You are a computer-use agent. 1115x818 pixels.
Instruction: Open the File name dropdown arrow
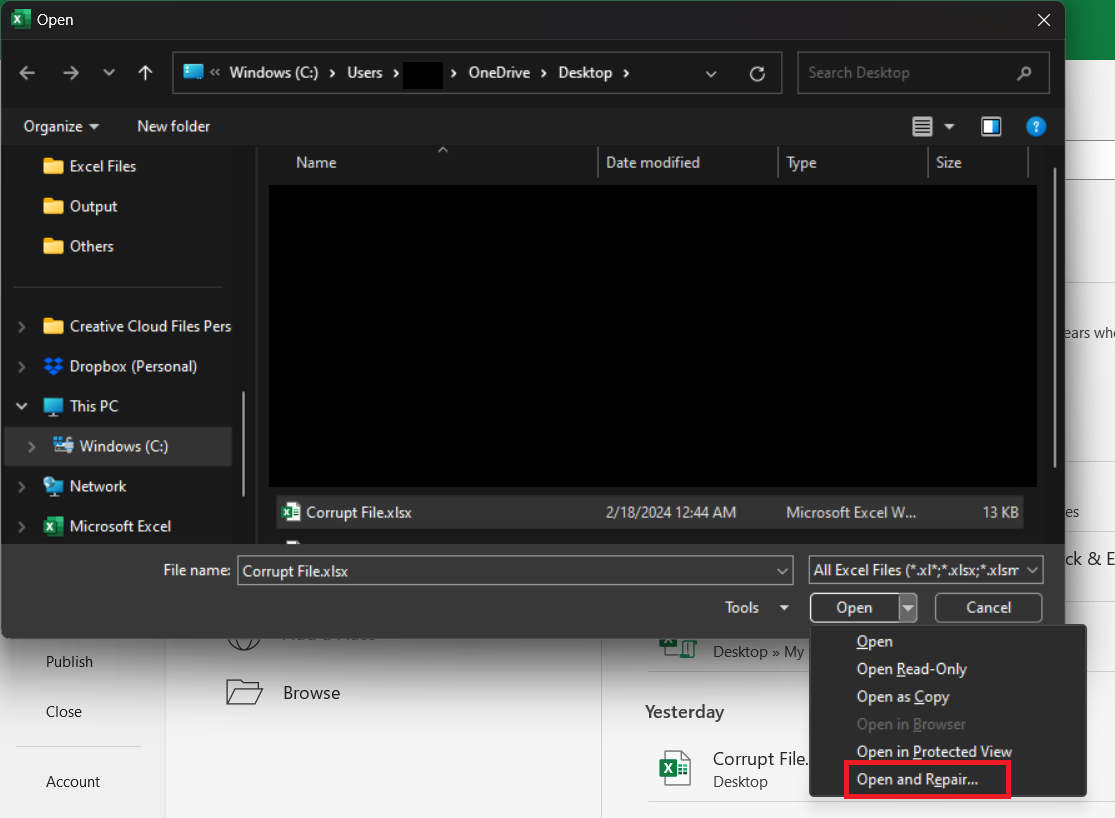coord(782,571)
